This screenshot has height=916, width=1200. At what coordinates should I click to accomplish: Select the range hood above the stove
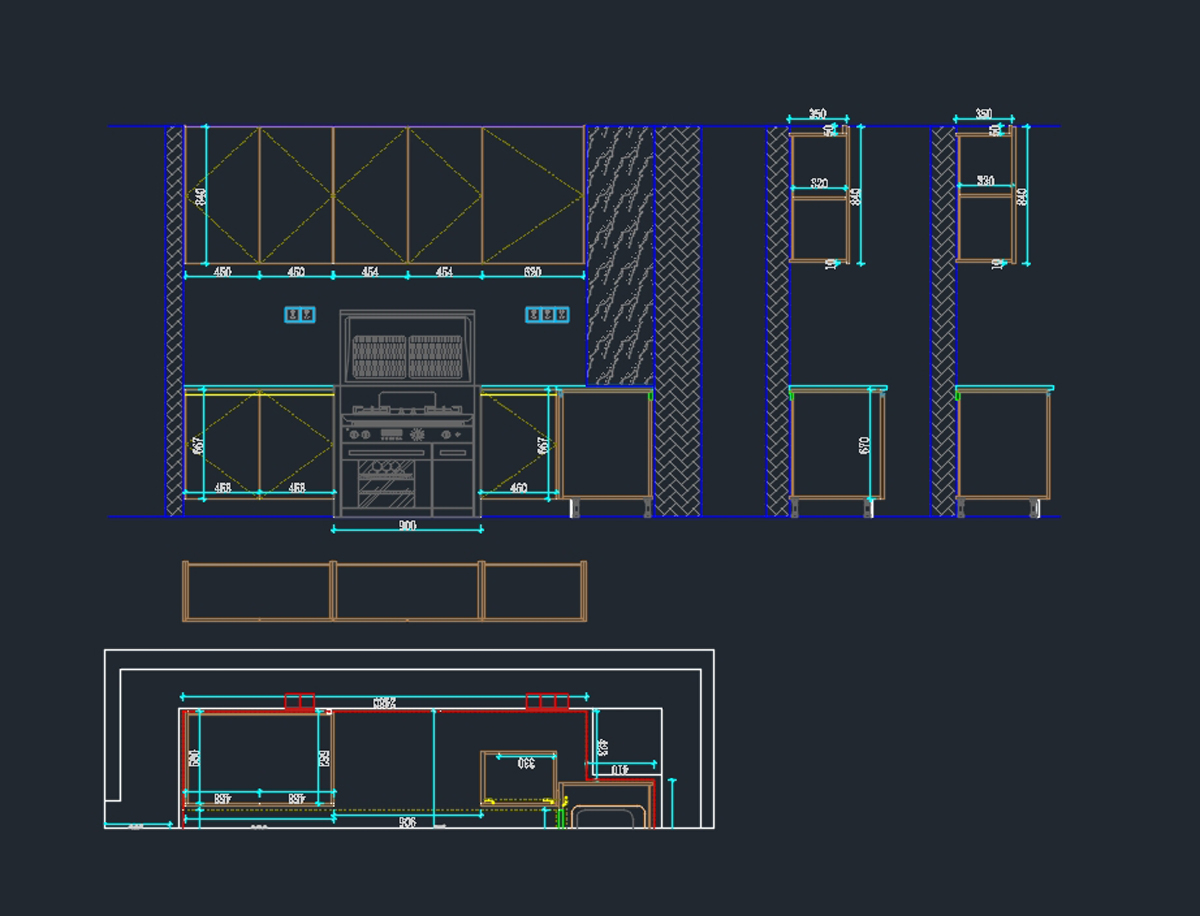407,346
